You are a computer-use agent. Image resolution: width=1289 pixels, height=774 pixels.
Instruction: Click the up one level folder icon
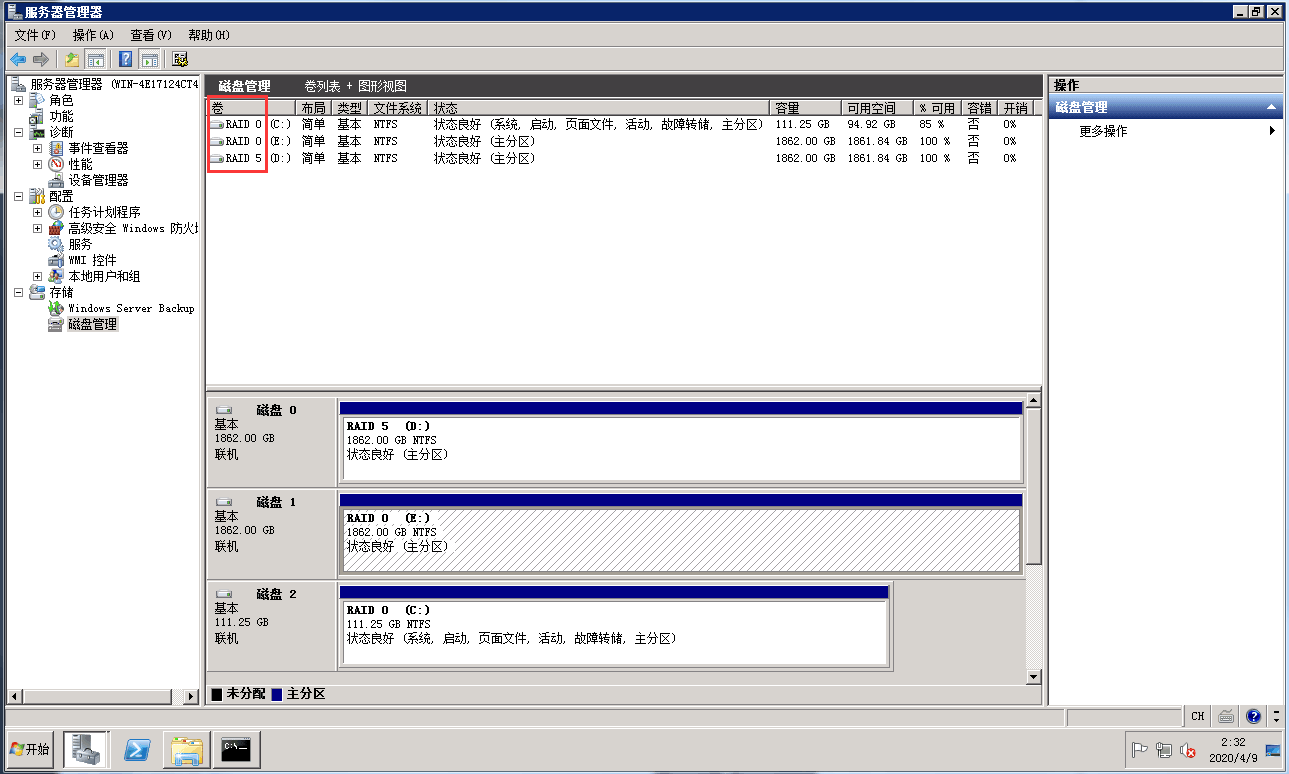click(72, 59)
